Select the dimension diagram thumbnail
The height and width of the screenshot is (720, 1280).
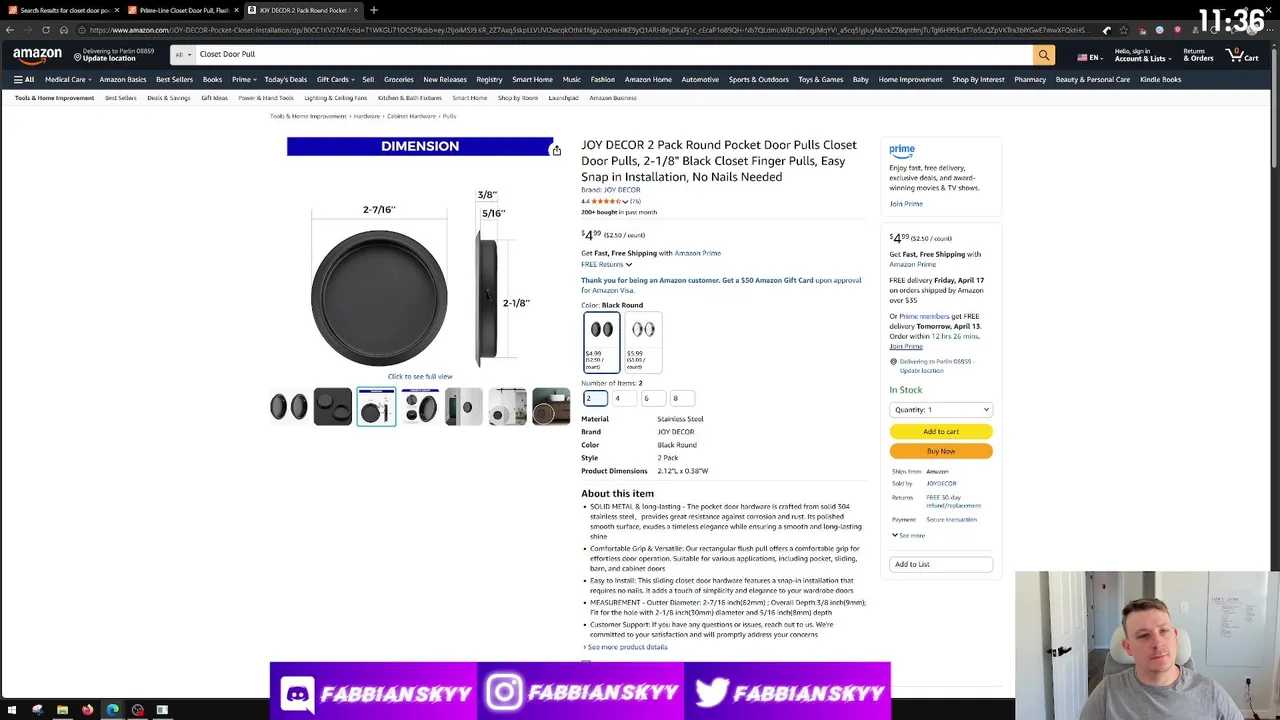377,406
